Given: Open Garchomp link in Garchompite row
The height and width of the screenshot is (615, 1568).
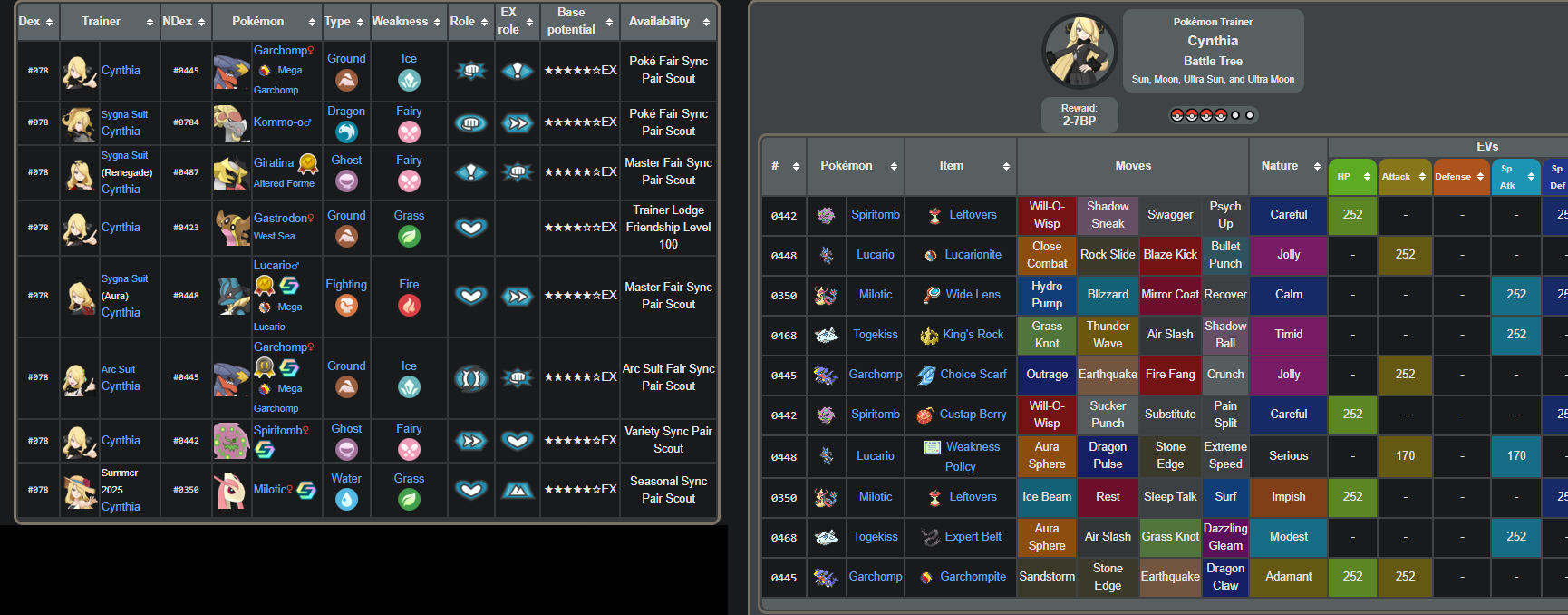Looking at the screenshot, I should (875, 577).
